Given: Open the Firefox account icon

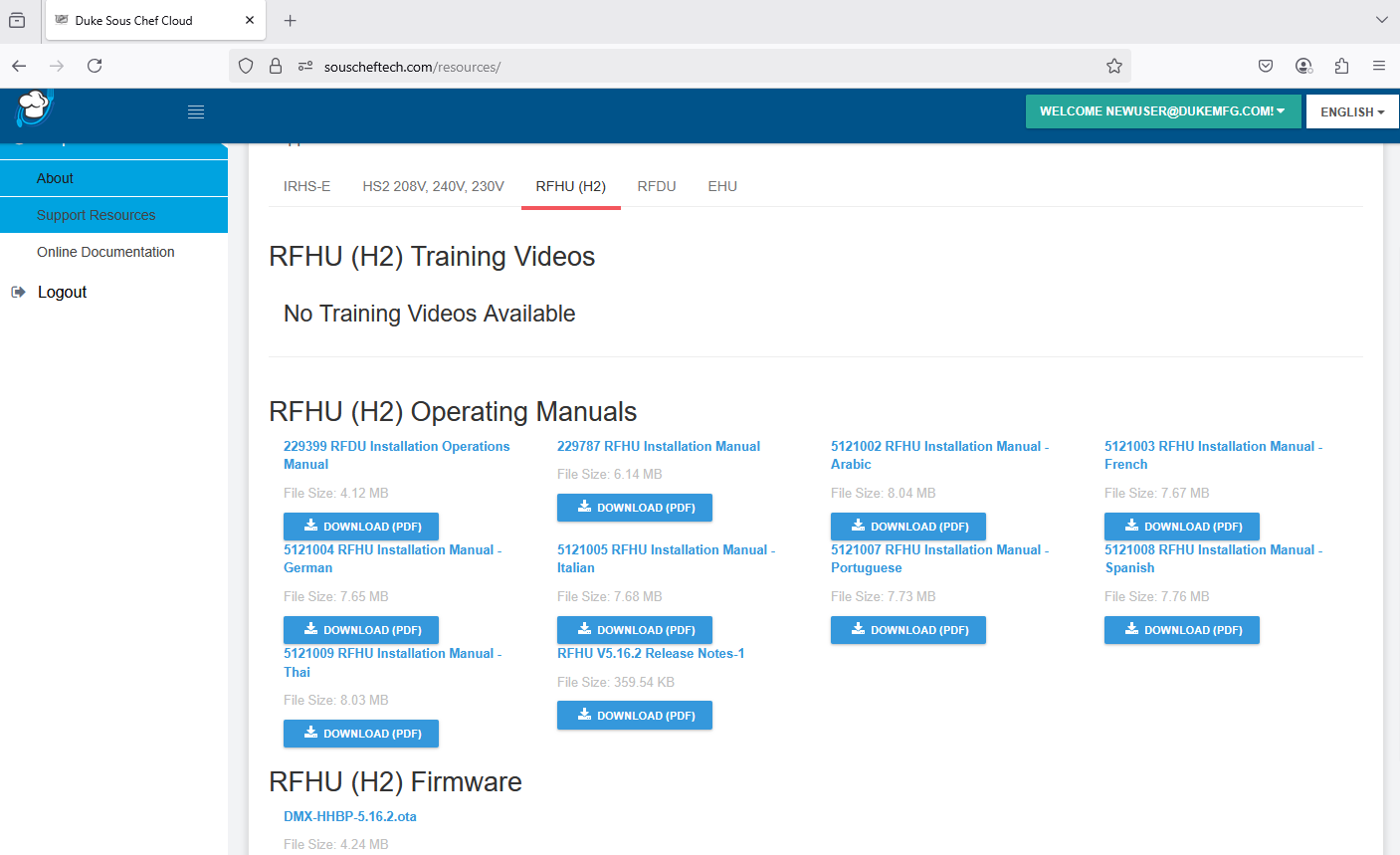Looking at the screenshot, I should click(x=1303, y=66).
